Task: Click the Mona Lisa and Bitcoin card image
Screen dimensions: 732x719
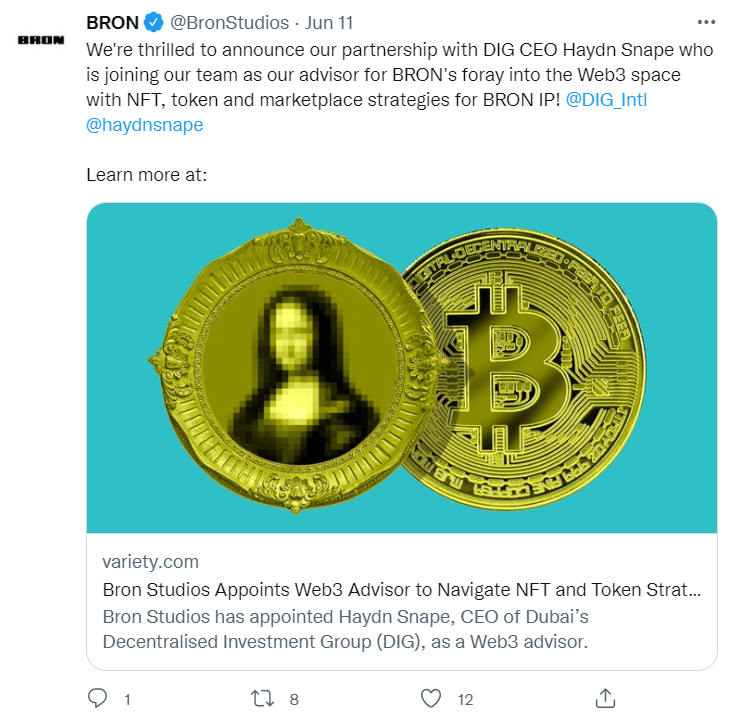Action: 401,368
